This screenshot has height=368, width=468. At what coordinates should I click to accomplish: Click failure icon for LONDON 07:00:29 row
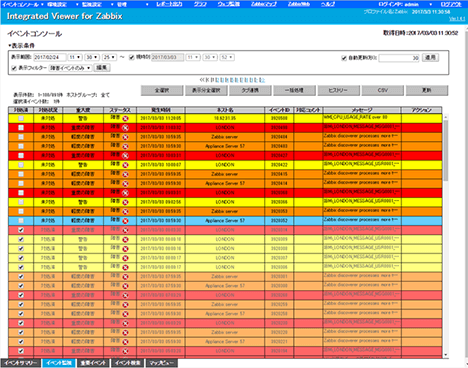[125, 296]
